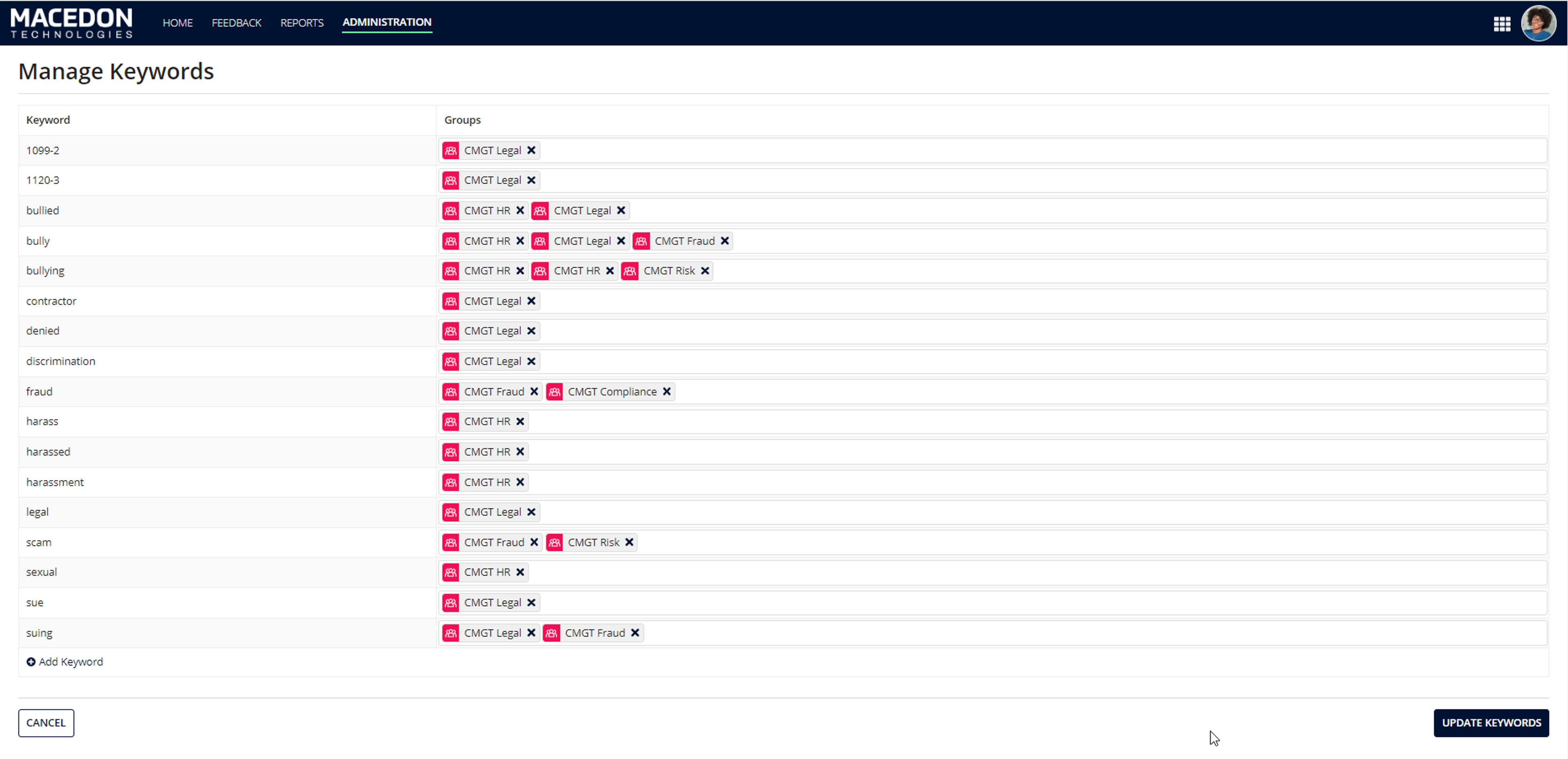Screen dimensions: 1568x759
Task: Remove CMGT Fraud from scam row
Action: [x=534, y=542]
